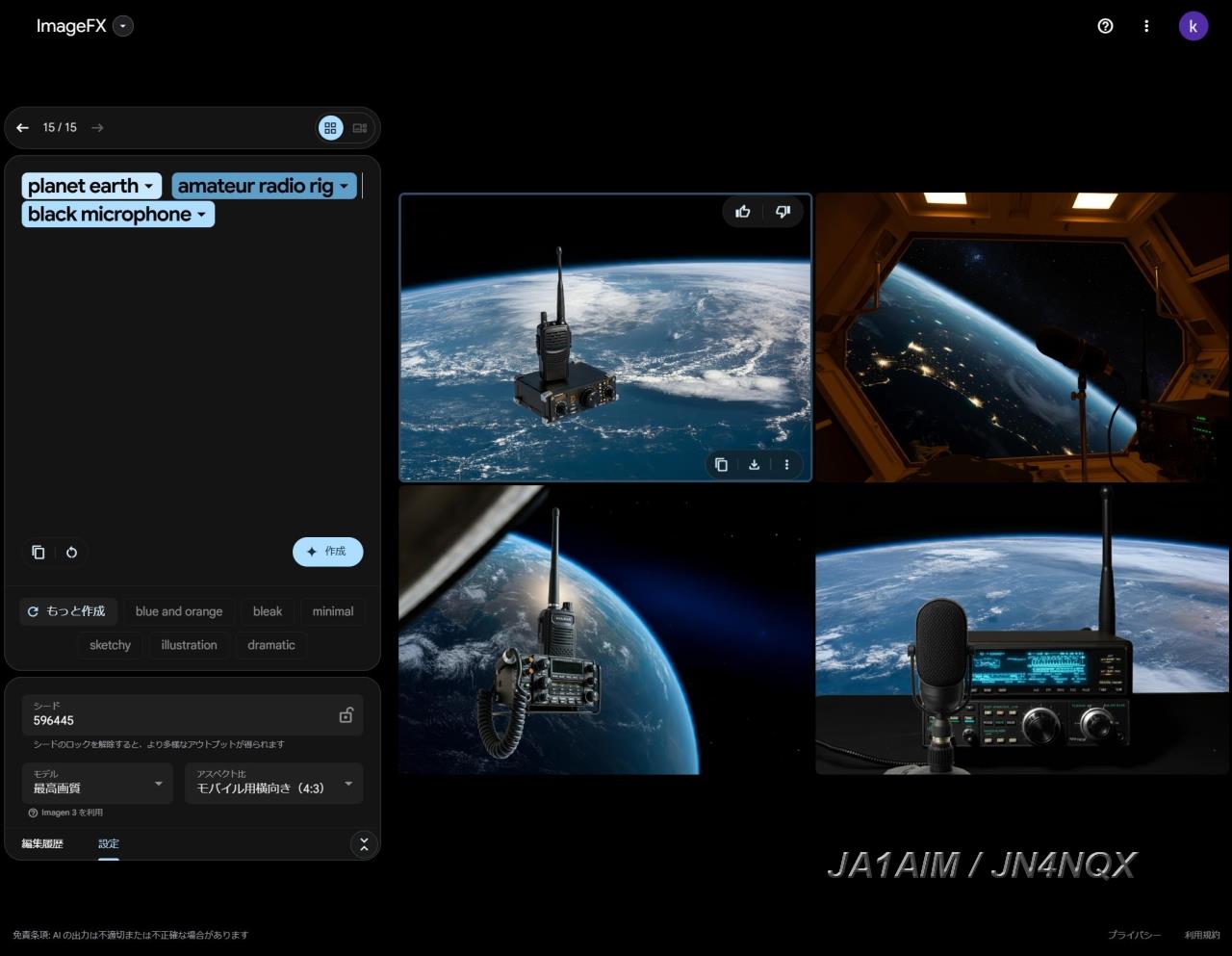Switch to grid view layout

pos(330,128)
